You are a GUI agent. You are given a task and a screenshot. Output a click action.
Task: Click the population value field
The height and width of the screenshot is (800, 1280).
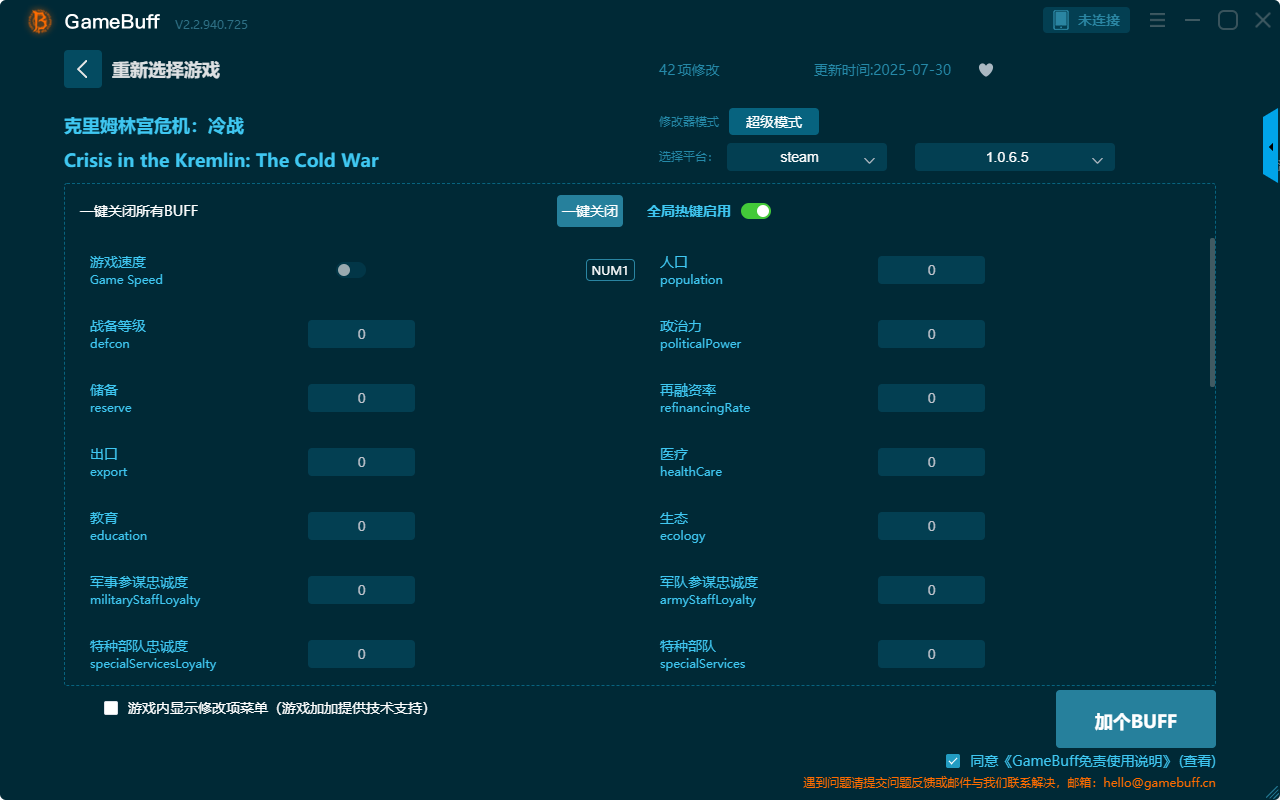pyautogui.click(x=931, y=270)
